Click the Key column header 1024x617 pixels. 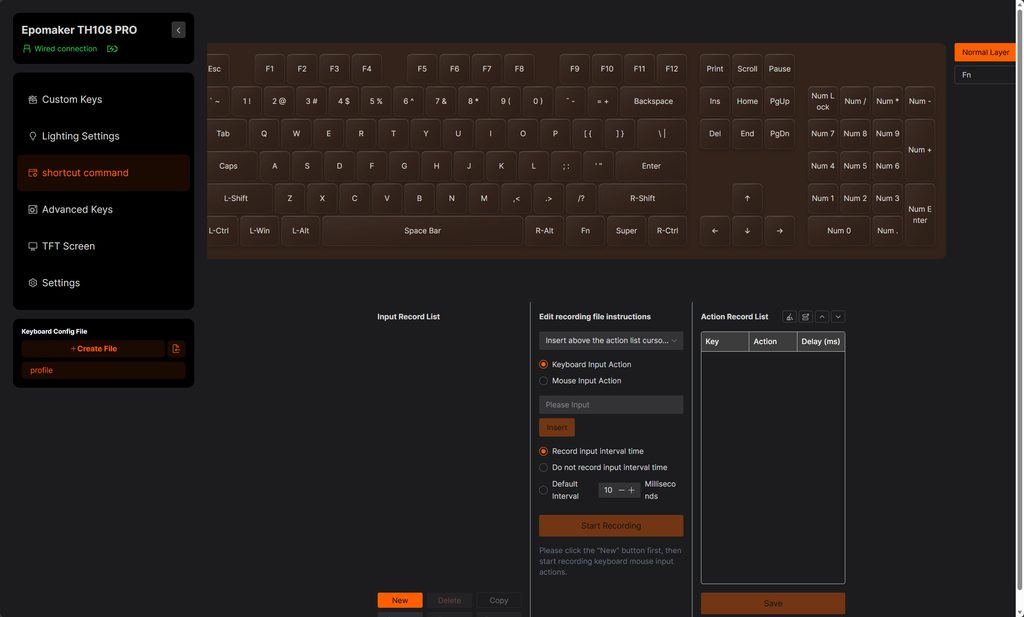(x=725, y=341)
